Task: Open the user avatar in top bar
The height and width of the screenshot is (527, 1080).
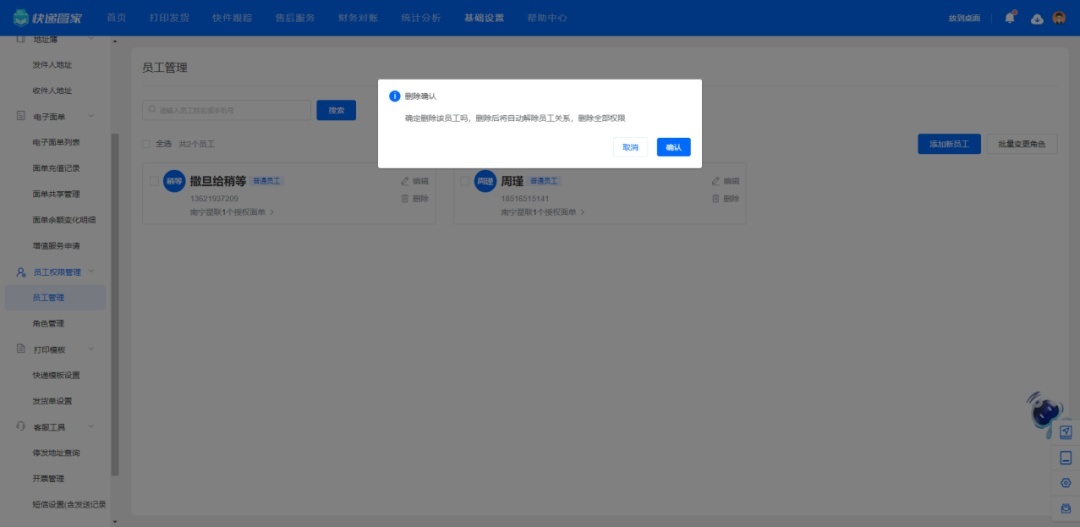Action: point(1060,18)
